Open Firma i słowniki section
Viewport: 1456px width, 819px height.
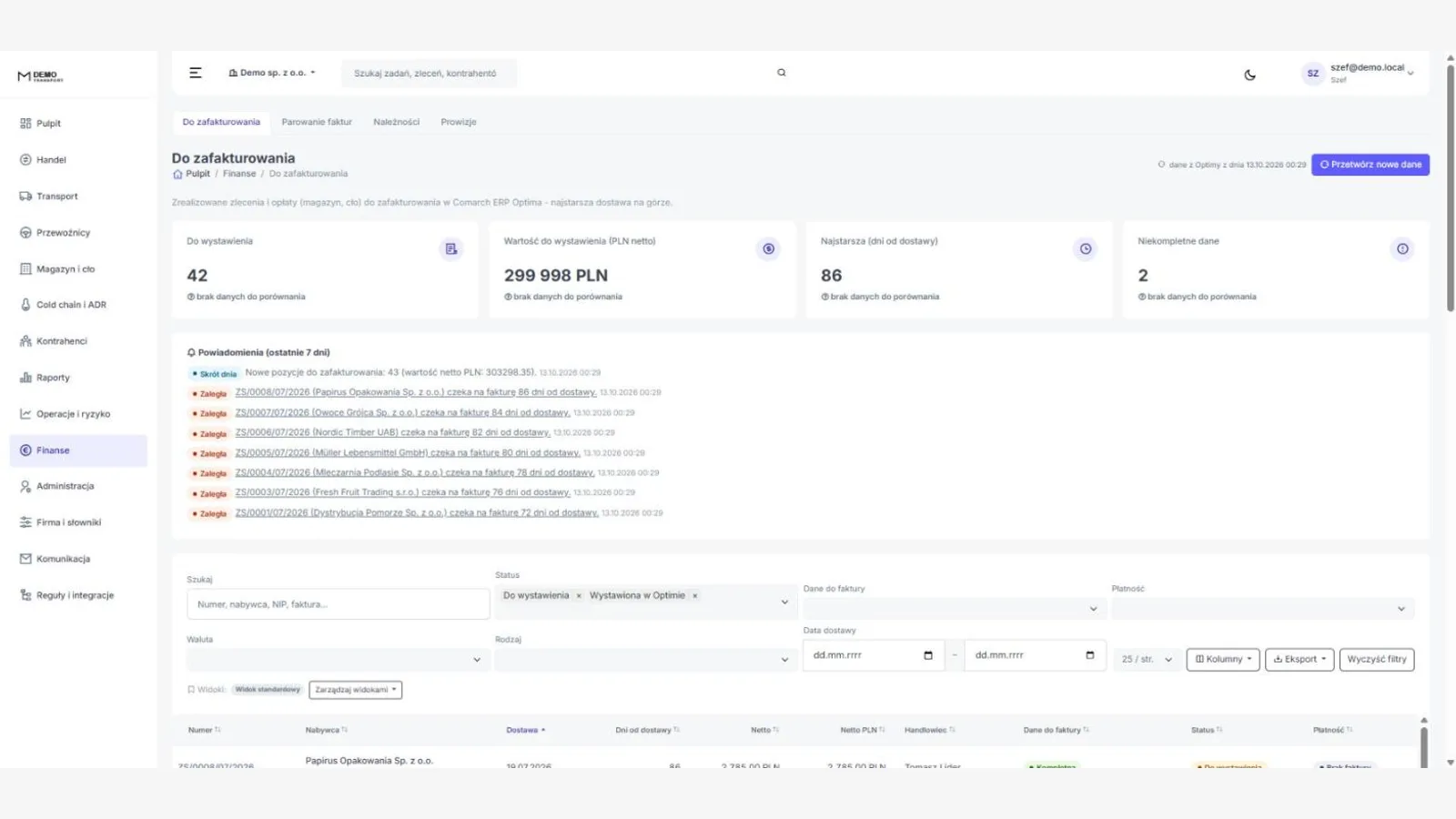click(x=78, y=522)
